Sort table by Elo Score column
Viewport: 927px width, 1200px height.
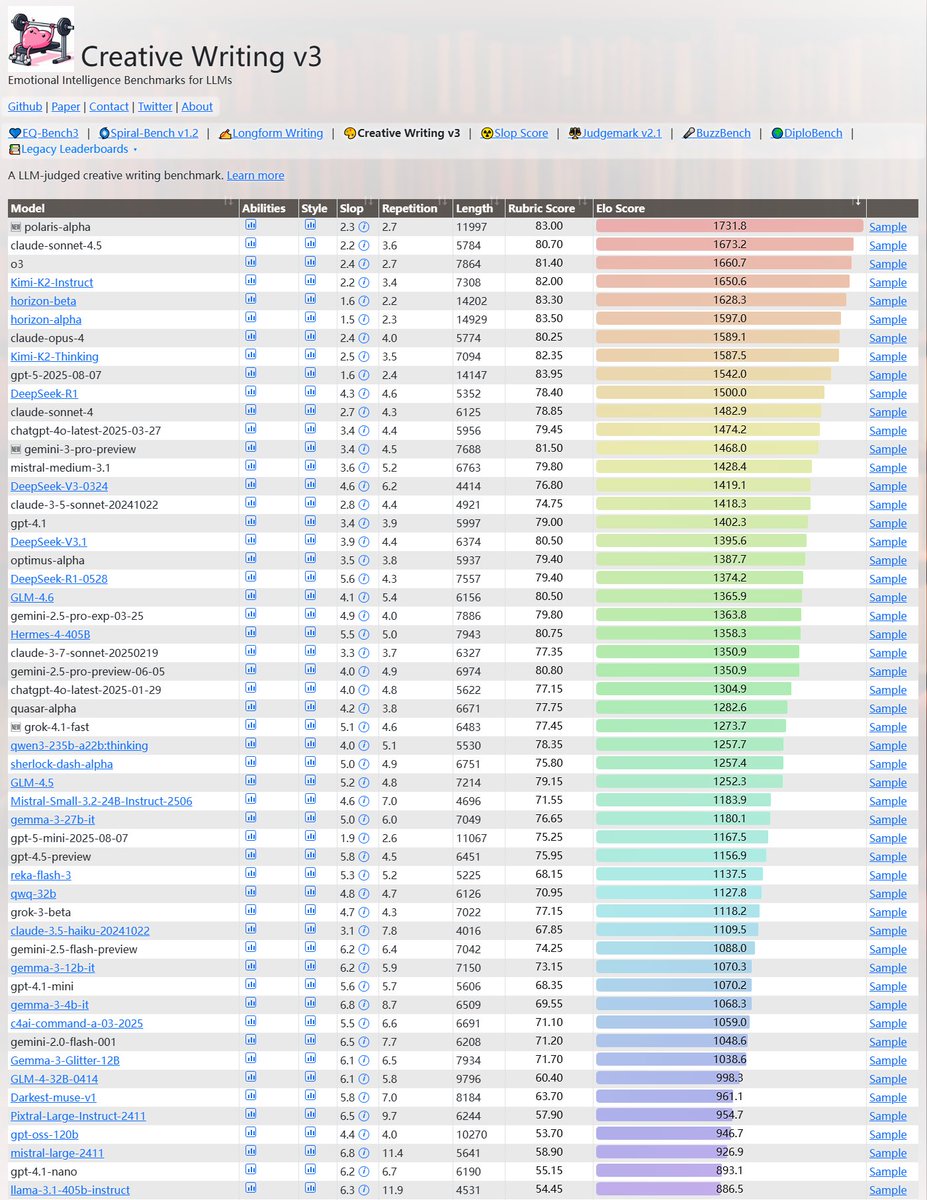tap(729, 208)
